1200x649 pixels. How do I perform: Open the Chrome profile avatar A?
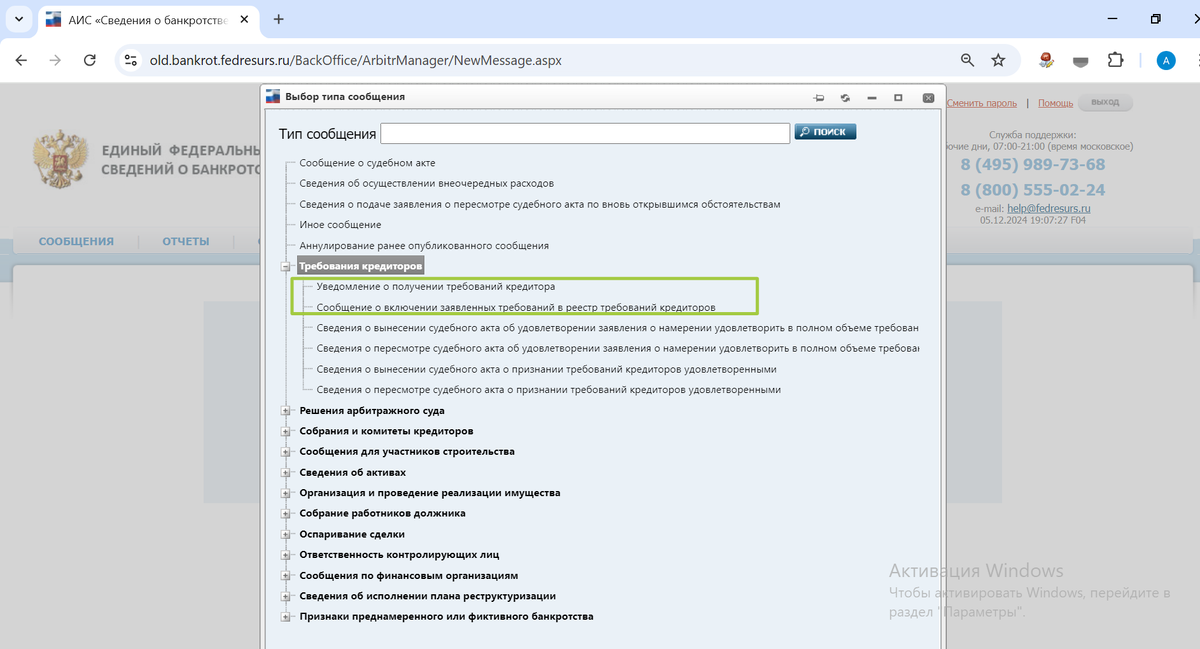[1166, 60]
